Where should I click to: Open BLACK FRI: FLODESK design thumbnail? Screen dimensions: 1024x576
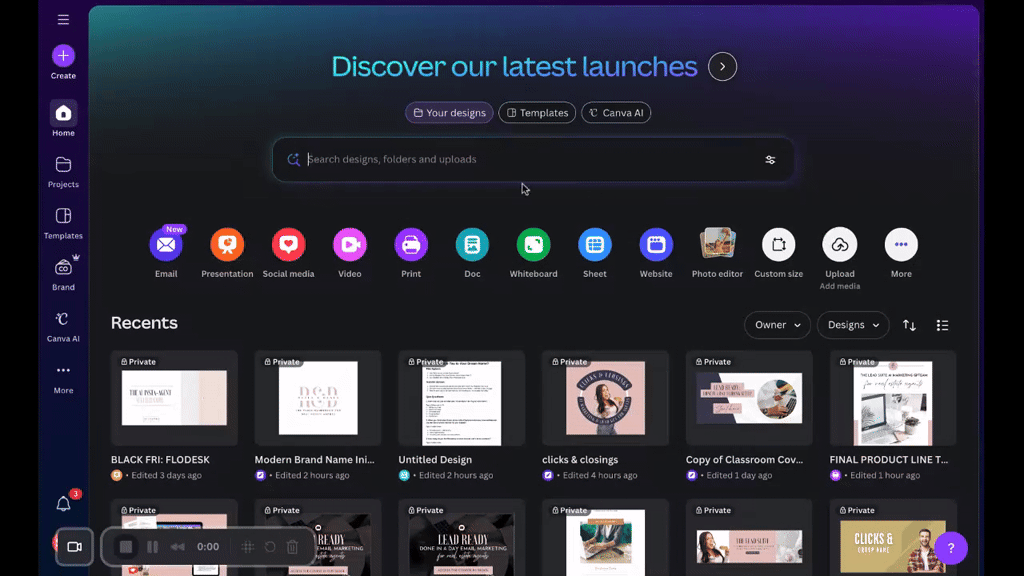tap(174, 398)
